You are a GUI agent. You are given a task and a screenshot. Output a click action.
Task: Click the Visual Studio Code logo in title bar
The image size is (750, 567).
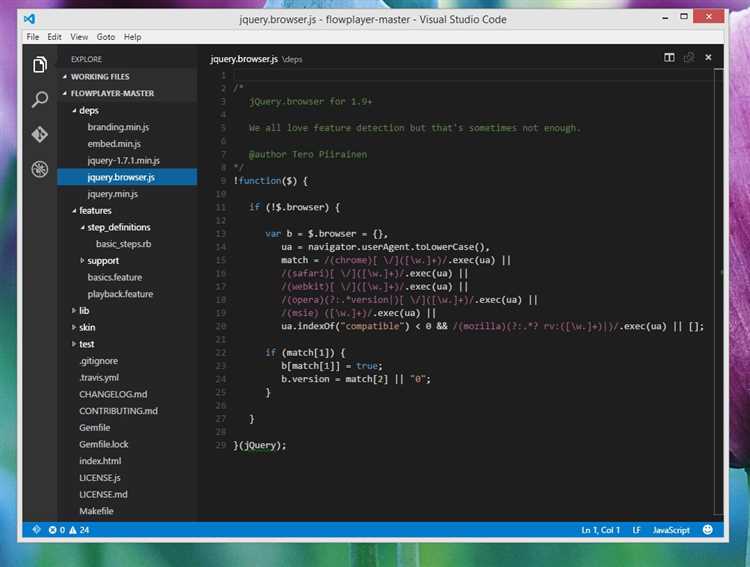30,19
